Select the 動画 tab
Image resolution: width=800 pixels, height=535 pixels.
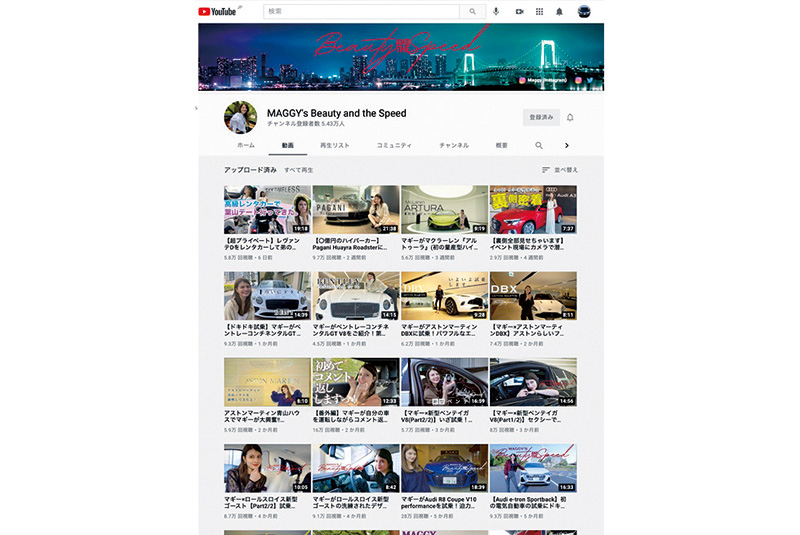tap(288, 145)
